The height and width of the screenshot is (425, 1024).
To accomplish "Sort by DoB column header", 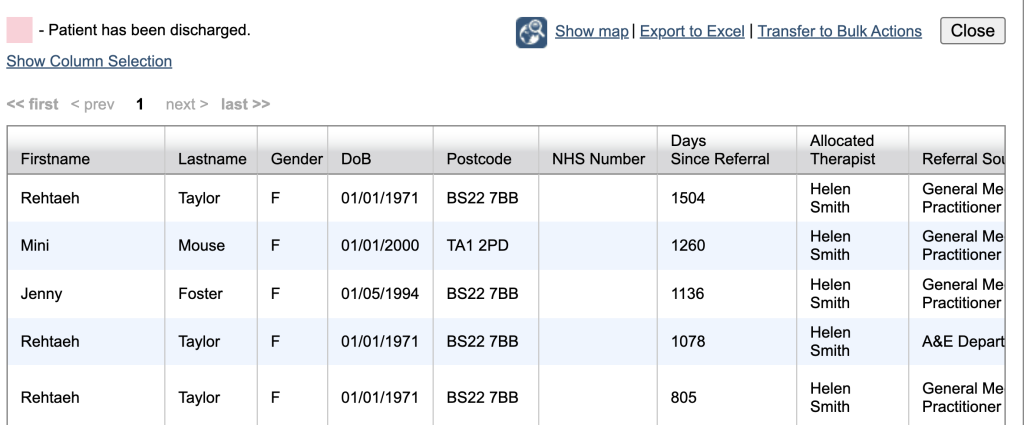I will click(x=356, y=159).
